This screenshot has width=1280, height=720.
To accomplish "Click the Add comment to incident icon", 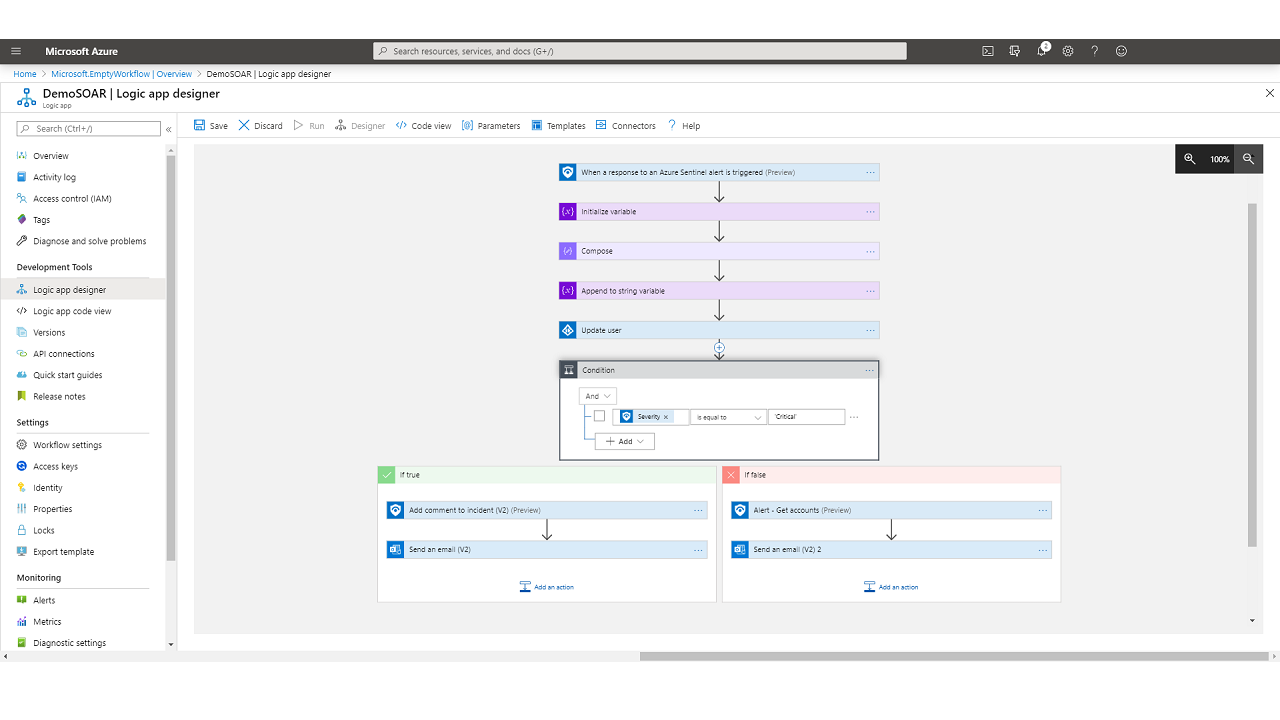I will (x=396, y=510).
